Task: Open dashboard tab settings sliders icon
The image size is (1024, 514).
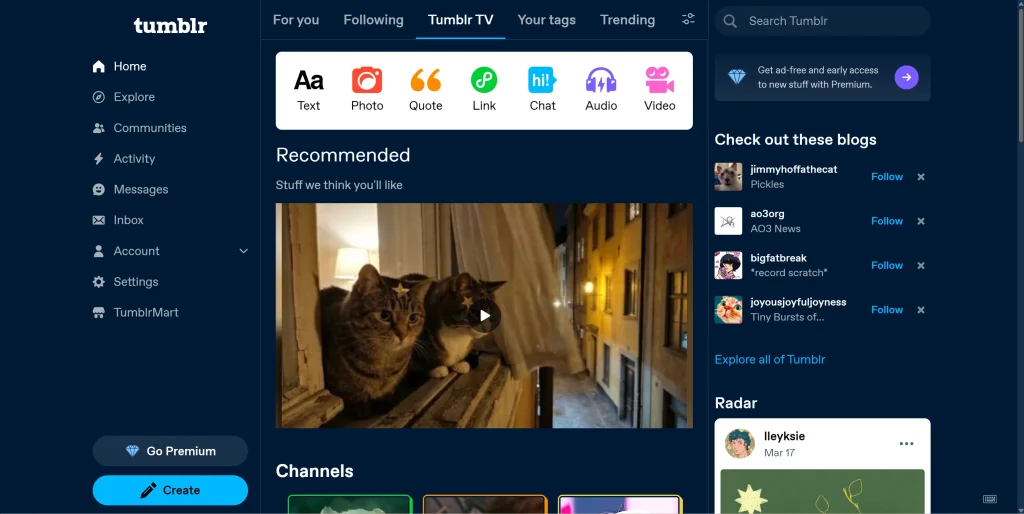Action: pos(688,19)
